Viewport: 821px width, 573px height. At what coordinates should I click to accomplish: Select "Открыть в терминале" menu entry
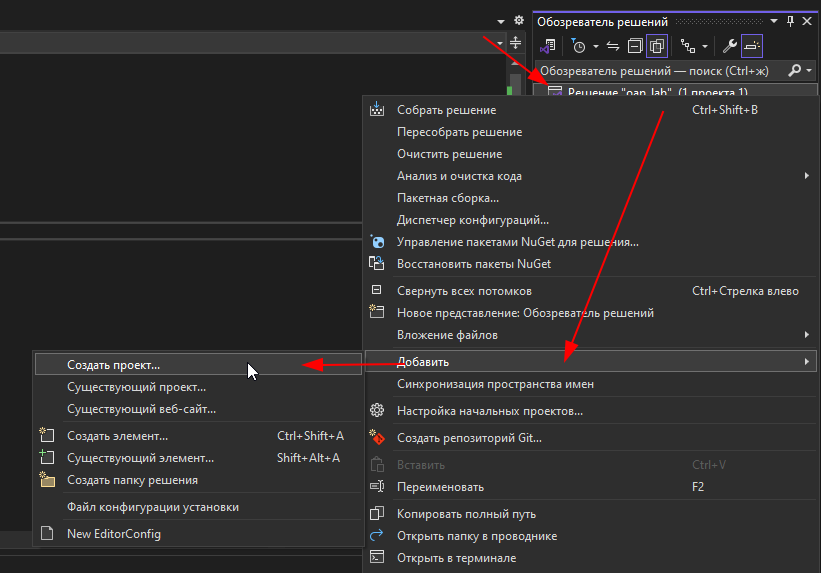pyautogui.click(x=456, y=558)
